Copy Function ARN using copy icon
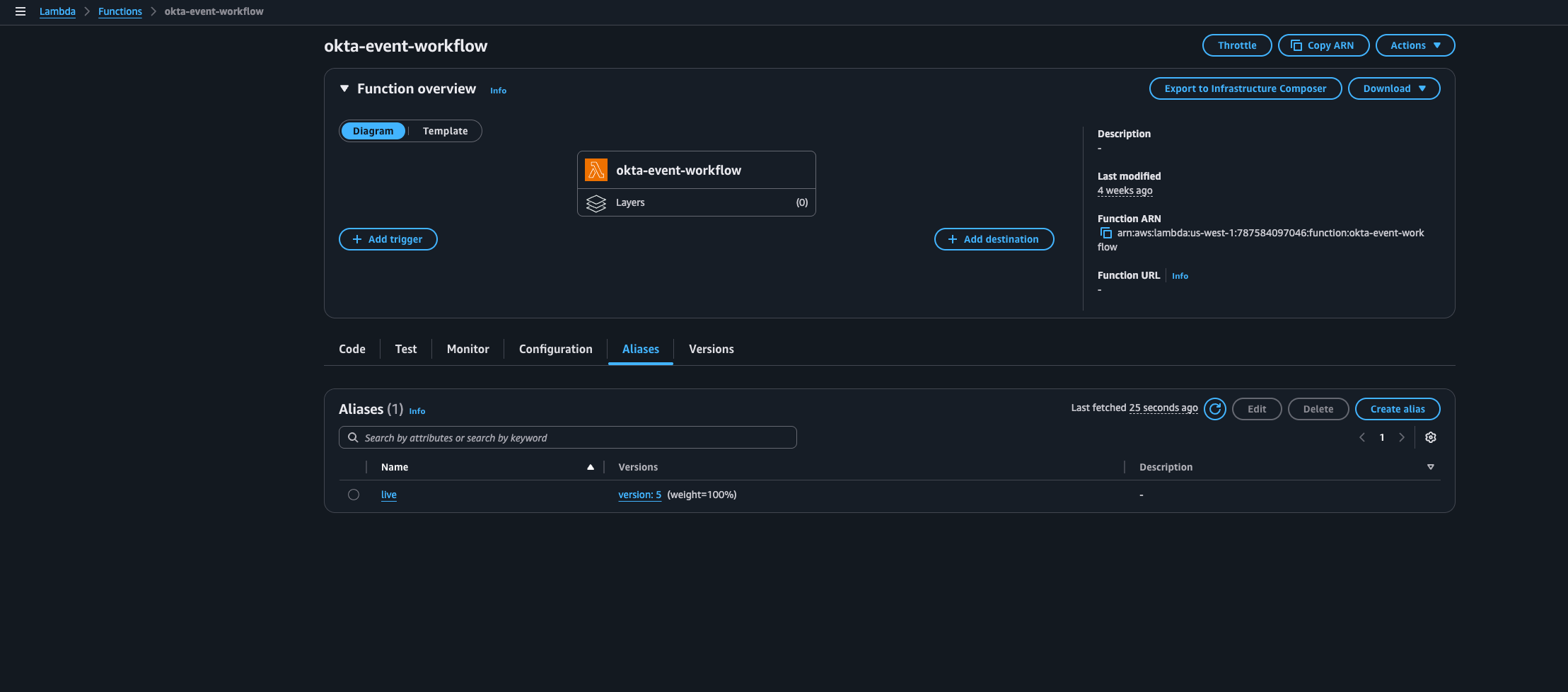This screenshot has width=1568, height=692. point(1105,233)
